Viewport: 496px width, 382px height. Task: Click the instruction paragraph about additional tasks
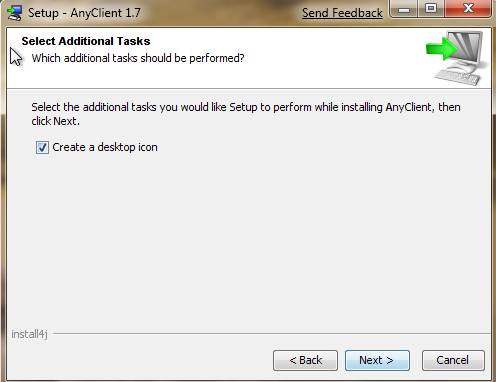pyautogui.click(x=246, y=114)
